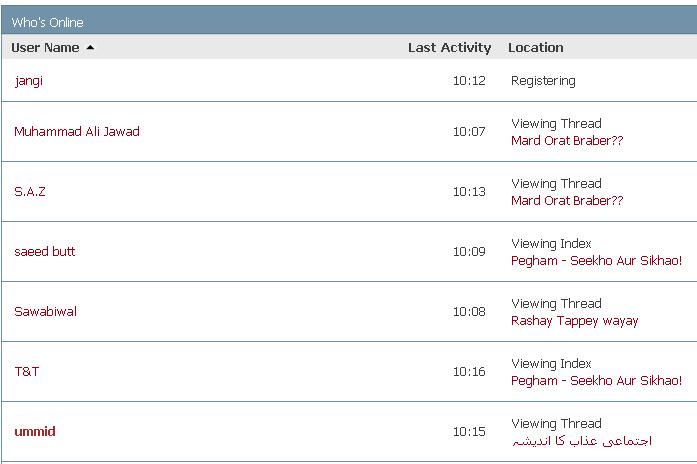Viewport: 697px width, 464px height.
Task: Click the sort arrow beside User Name
Action: pyautogui.click(x=90, y=47)
